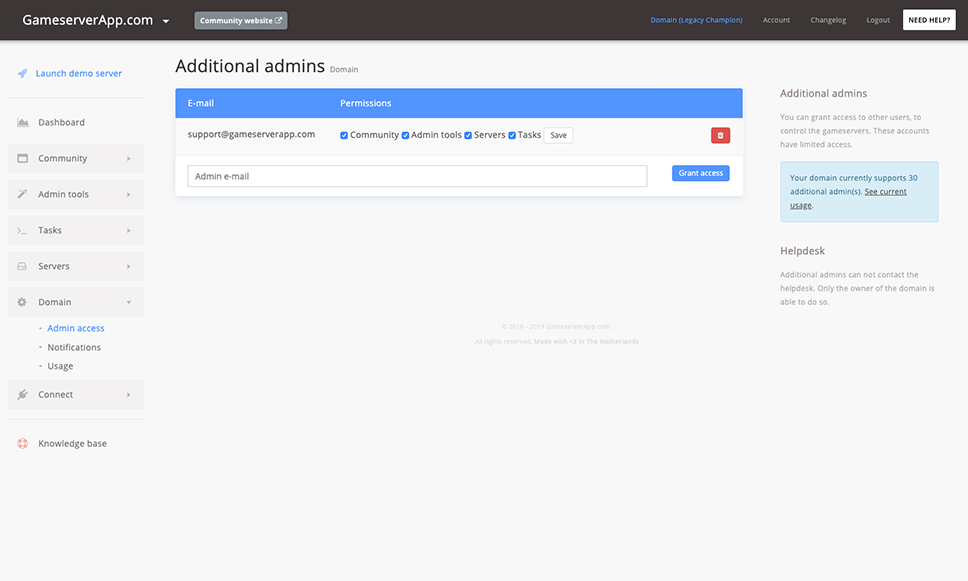This screenshot has width=968, height=581.
Task: Uncheck the Community permission checkbox
Action: 344,135
